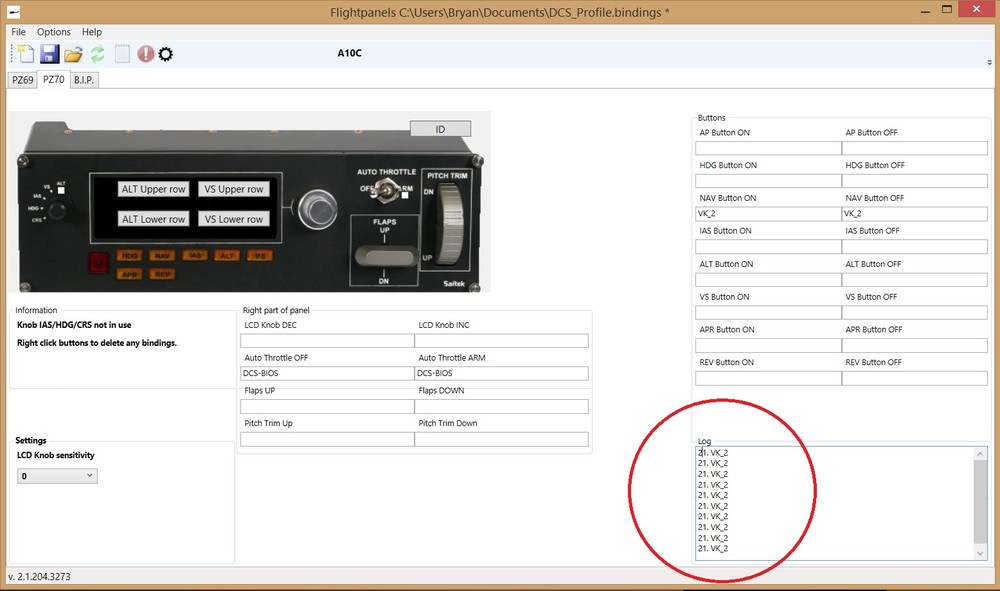Click the A10C profile label
This screenshot has width=1000, height=591.
click(349, 53)
